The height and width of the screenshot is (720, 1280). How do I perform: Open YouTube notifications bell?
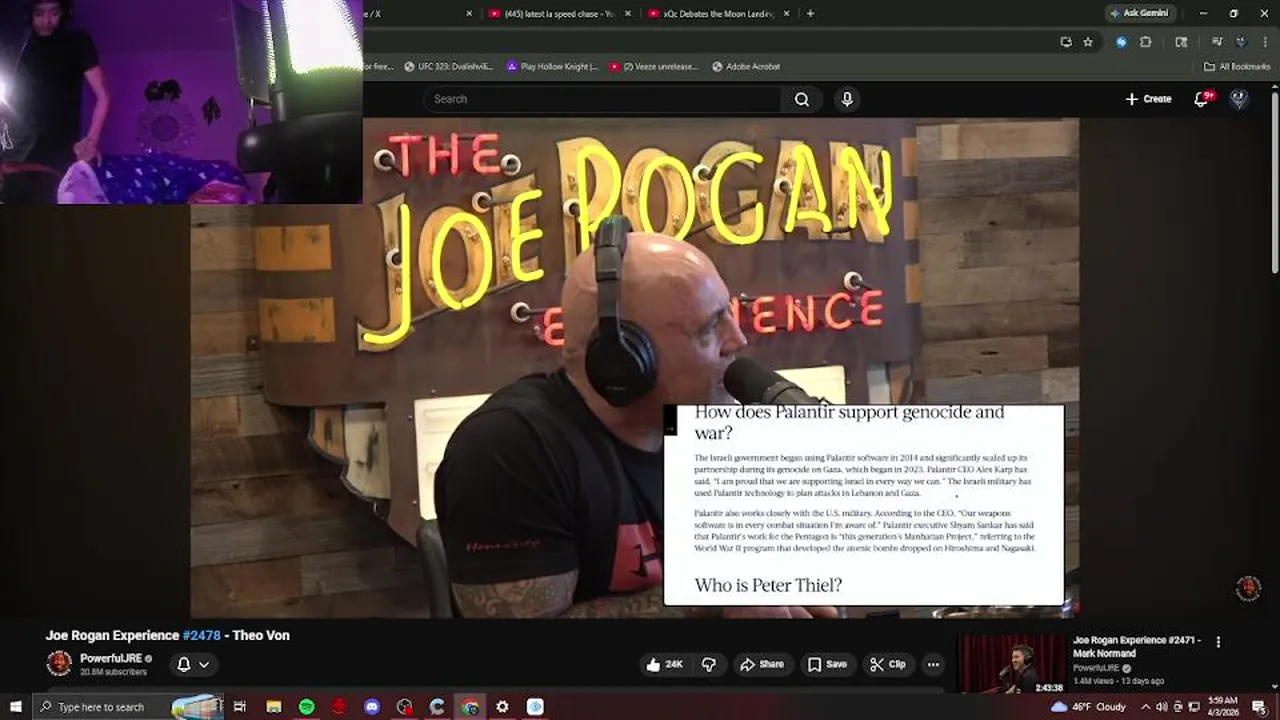tap(1202, 99)
